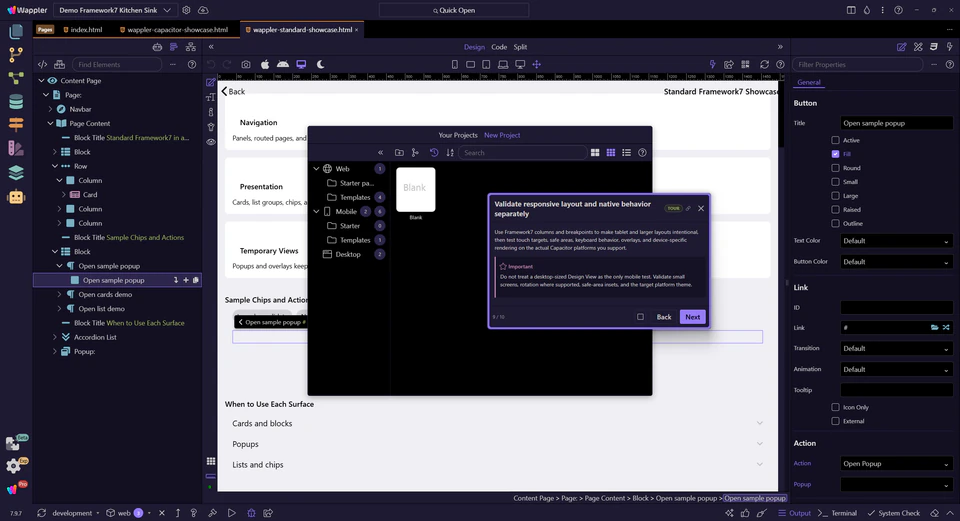The height and width of the screenshot is (521, 960).
Task: Collapse the Web category in project dialog
Action: point(316,168)
